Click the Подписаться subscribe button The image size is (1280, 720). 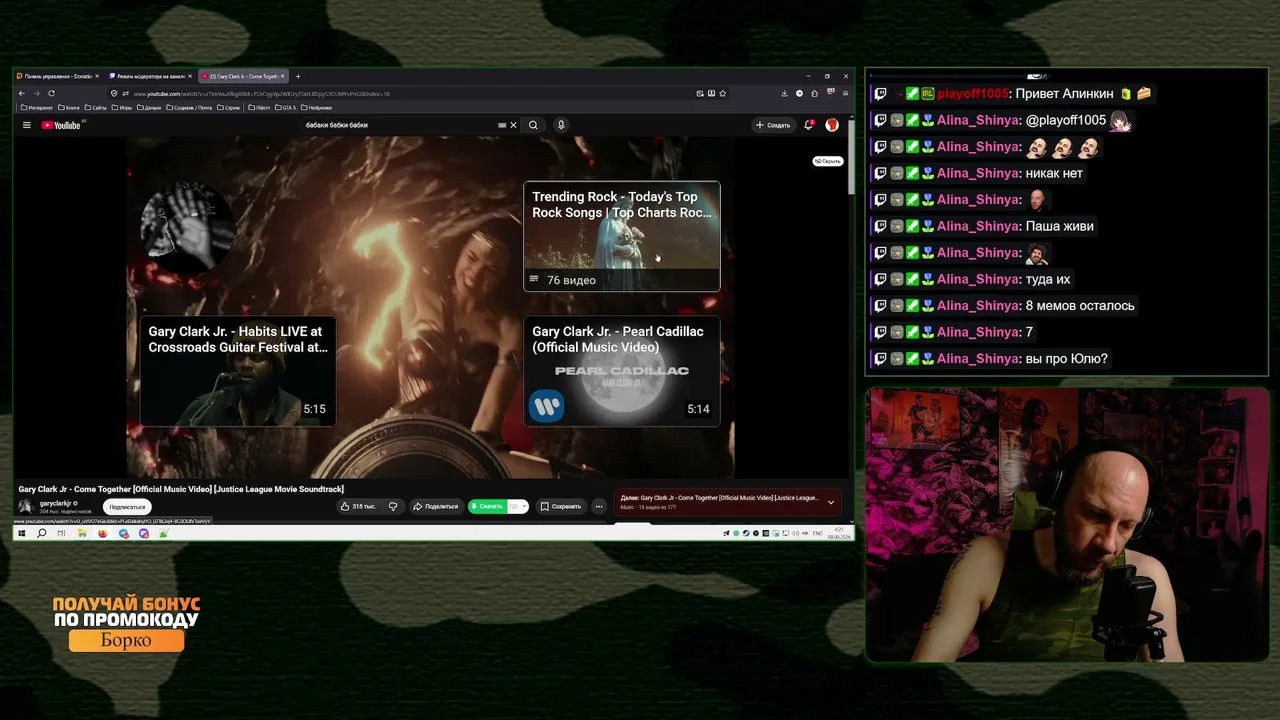(x=127, y=507)
